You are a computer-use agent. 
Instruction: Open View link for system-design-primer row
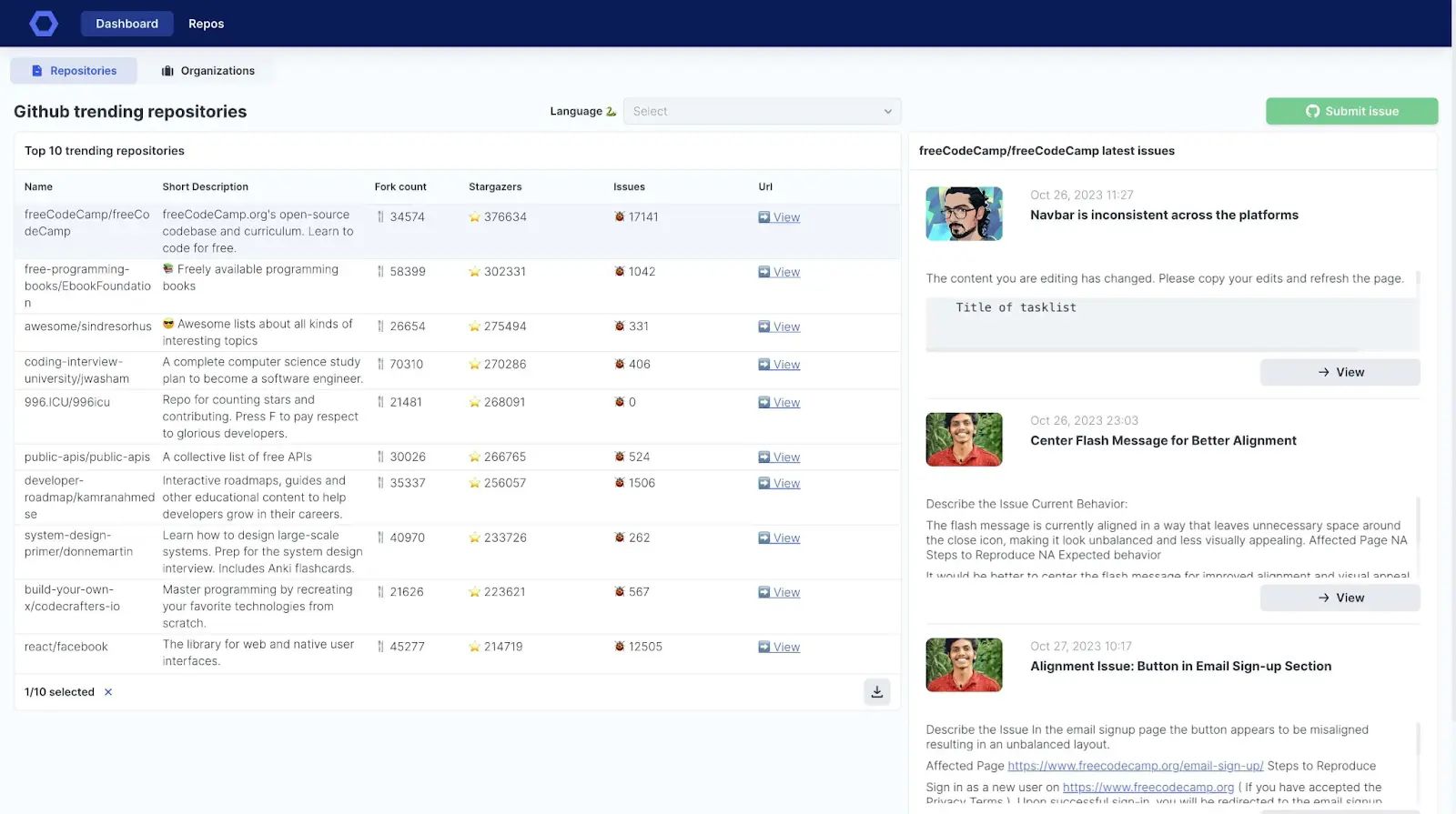coord(779,538)
